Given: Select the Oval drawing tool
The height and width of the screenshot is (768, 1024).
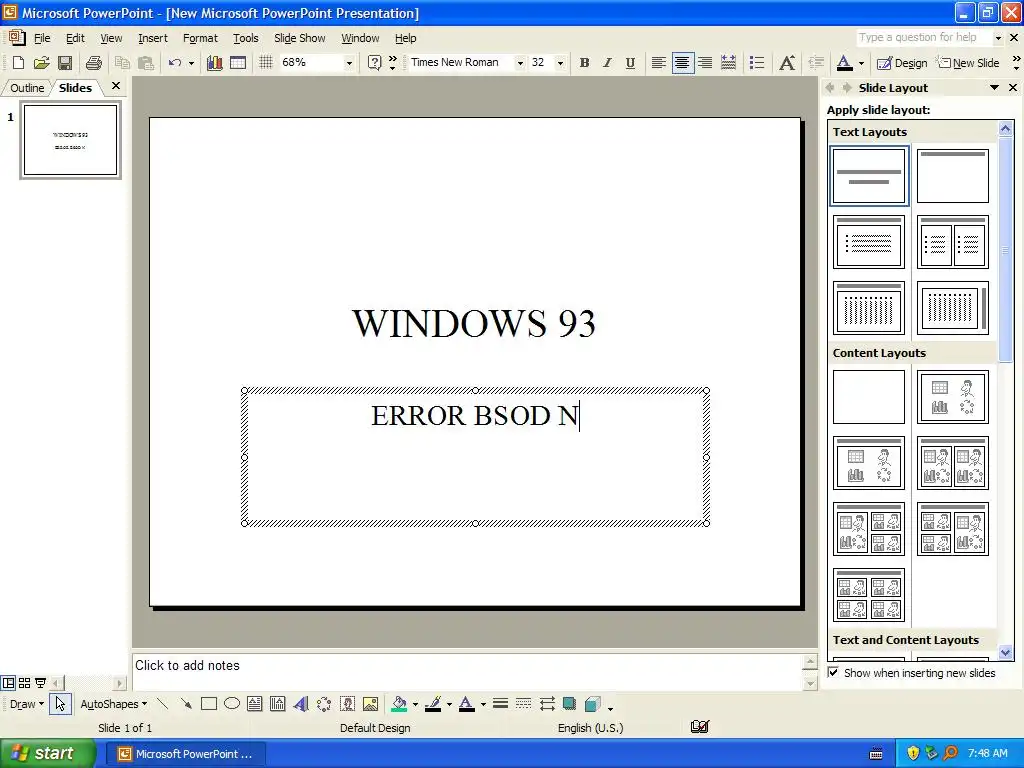Looking at the screenshot, I should 232,703.
